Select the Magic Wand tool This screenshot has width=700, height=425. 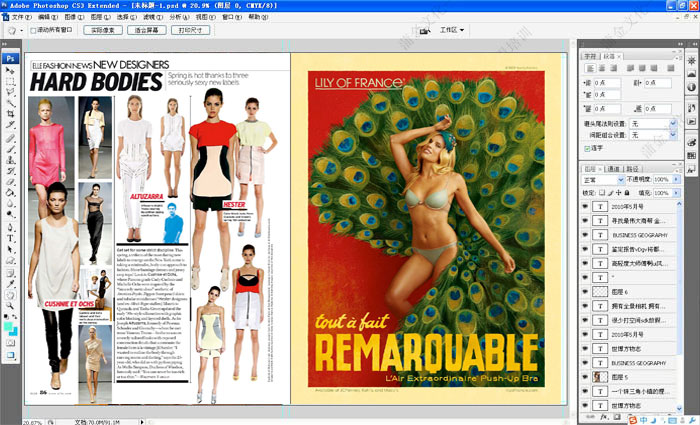[x=10, y=103]
